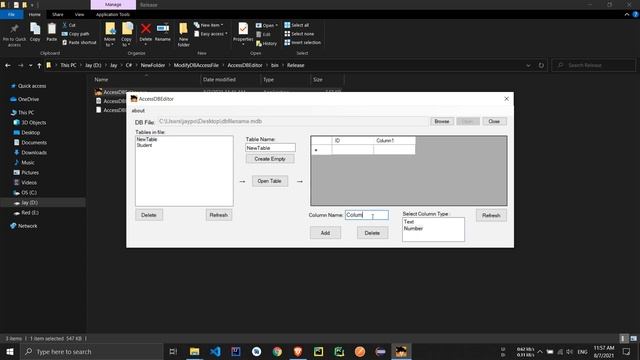
Task: Show hidden system tray icons
Action: click(540, 351)
